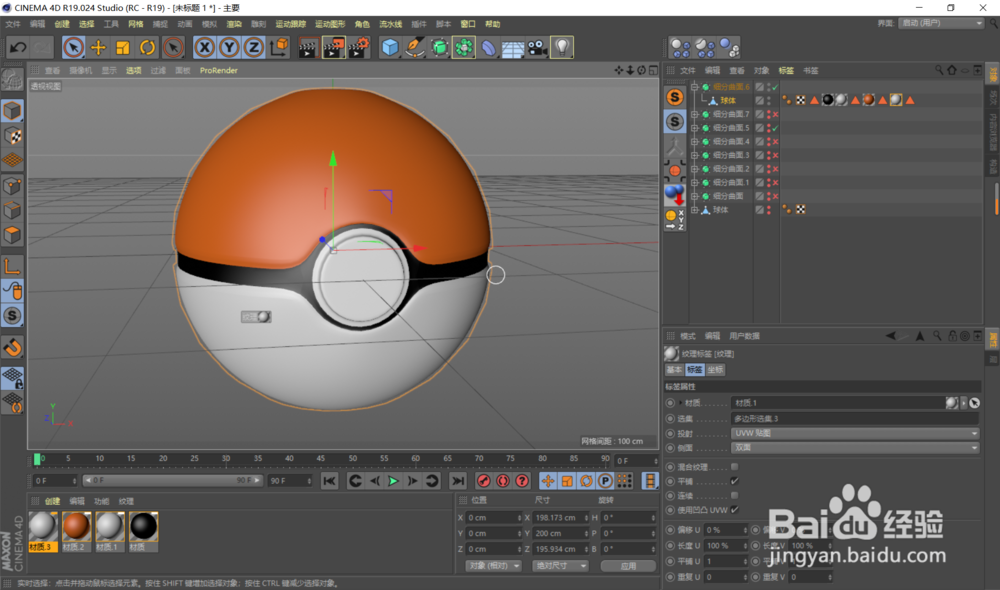Open the Edit Render Settings clapperboard icon
1000x590 pixels.
(x=359, y=47)
